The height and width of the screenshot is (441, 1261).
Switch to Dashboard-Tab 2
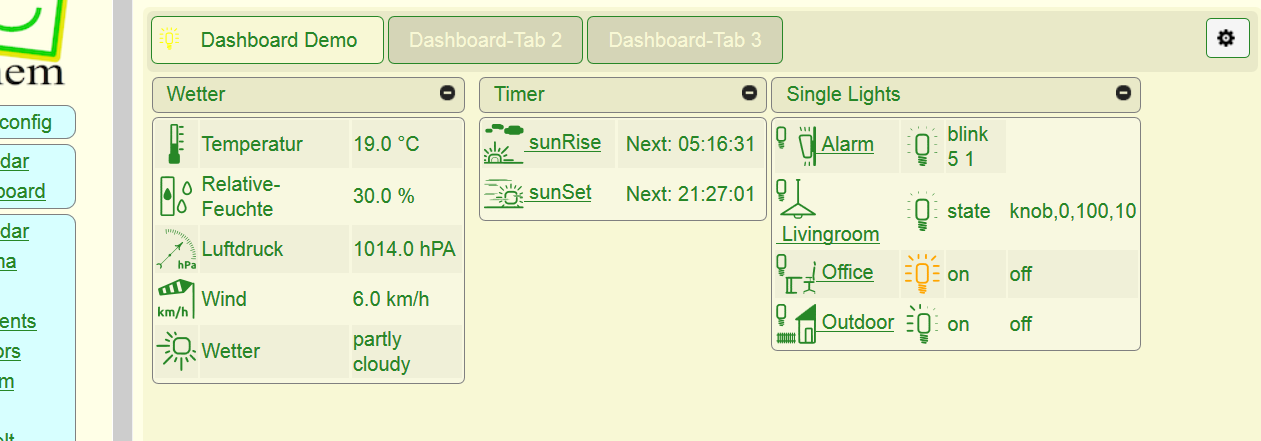point(485,40)
